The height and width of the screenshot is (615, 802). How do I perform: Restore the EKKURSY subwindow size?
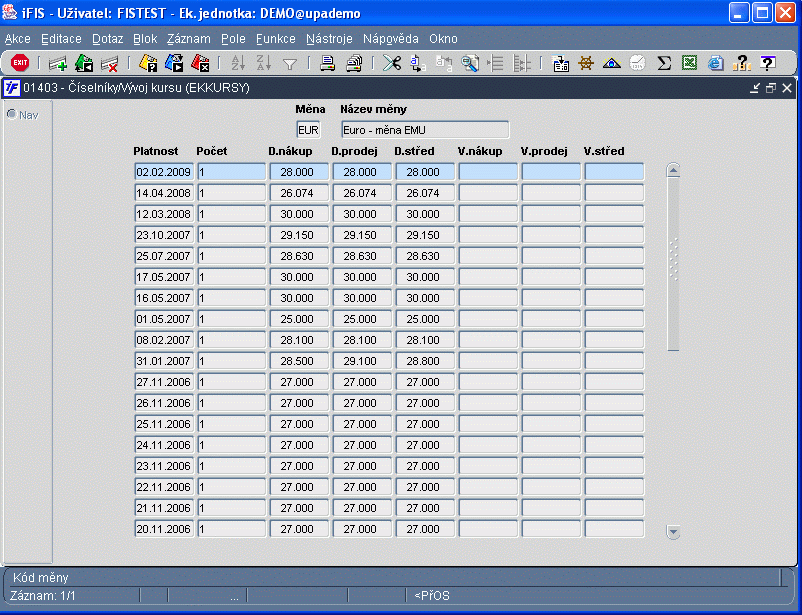[x=771, y=88]
